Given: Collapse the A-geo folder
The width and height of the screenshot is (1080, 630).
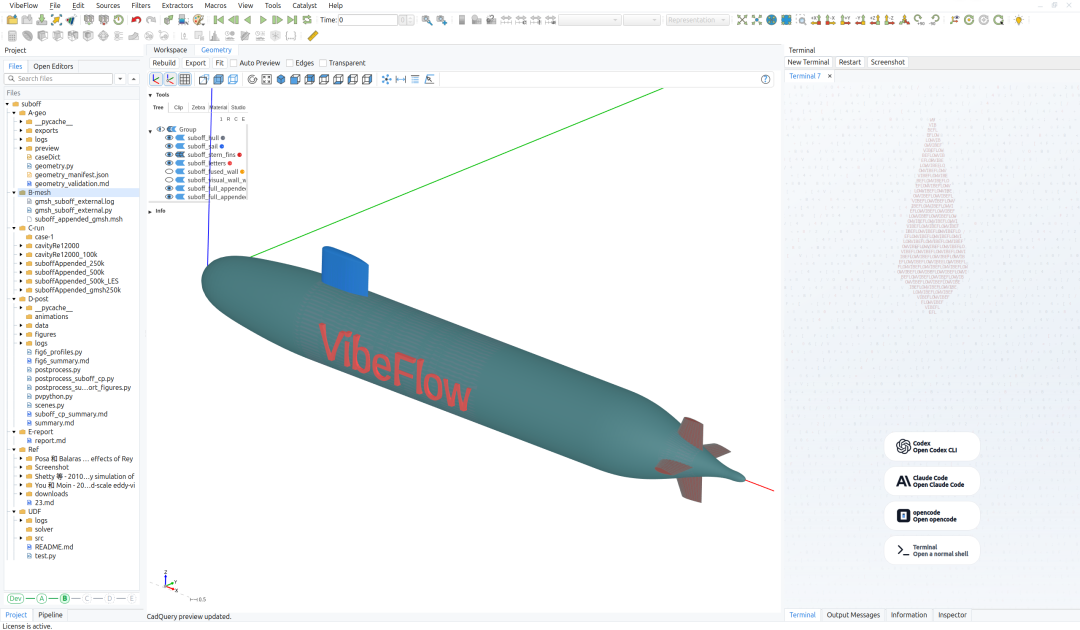Looking at the screenshot, I should pos(14,113).
